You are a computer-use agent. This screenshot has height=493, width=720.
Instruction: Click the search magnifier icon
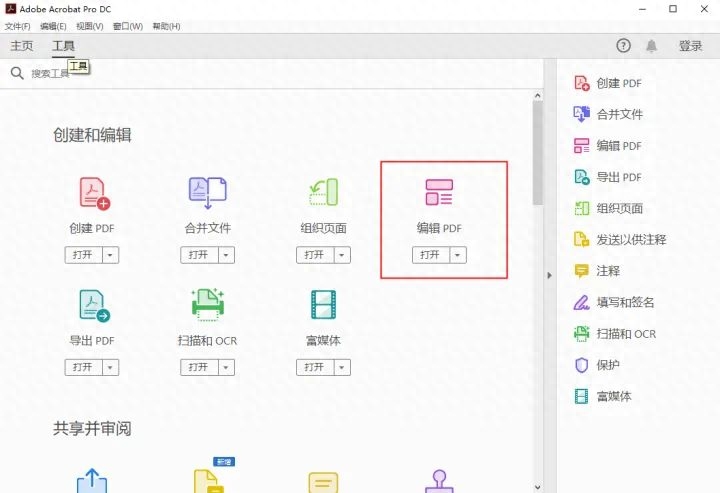tap(17, 73)
